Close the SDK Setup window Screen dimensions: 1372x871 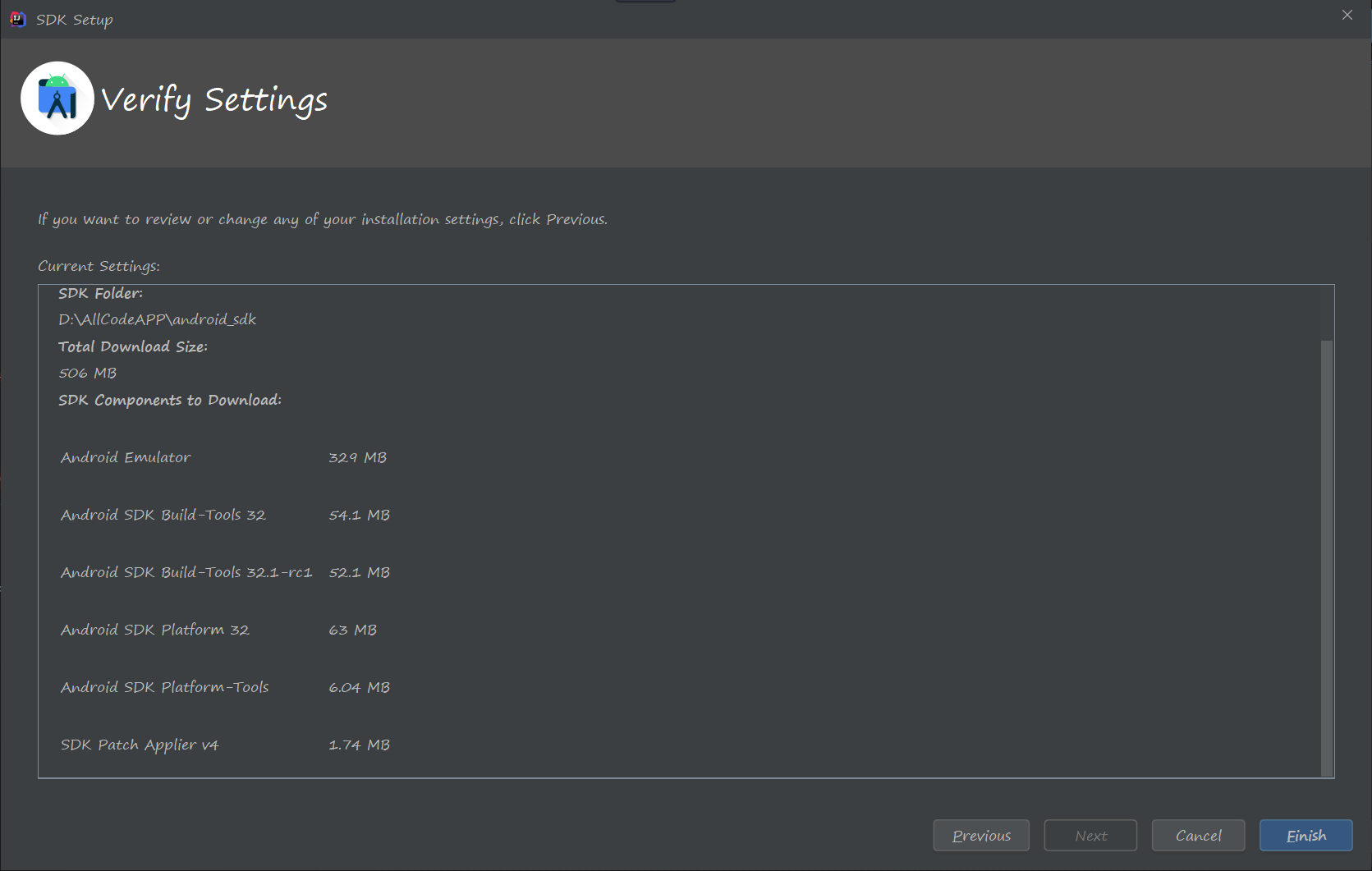(x=1347, y=15)
